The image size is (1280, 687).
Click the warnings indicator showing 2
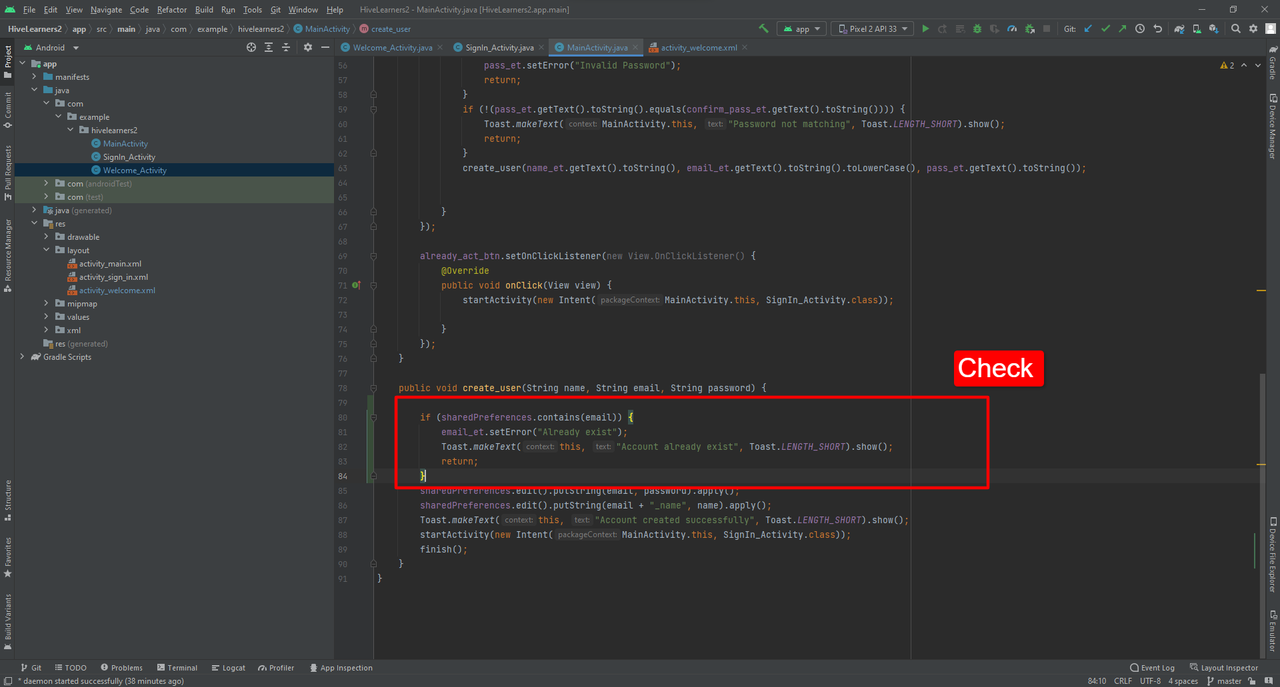[x=1227, y=65]
